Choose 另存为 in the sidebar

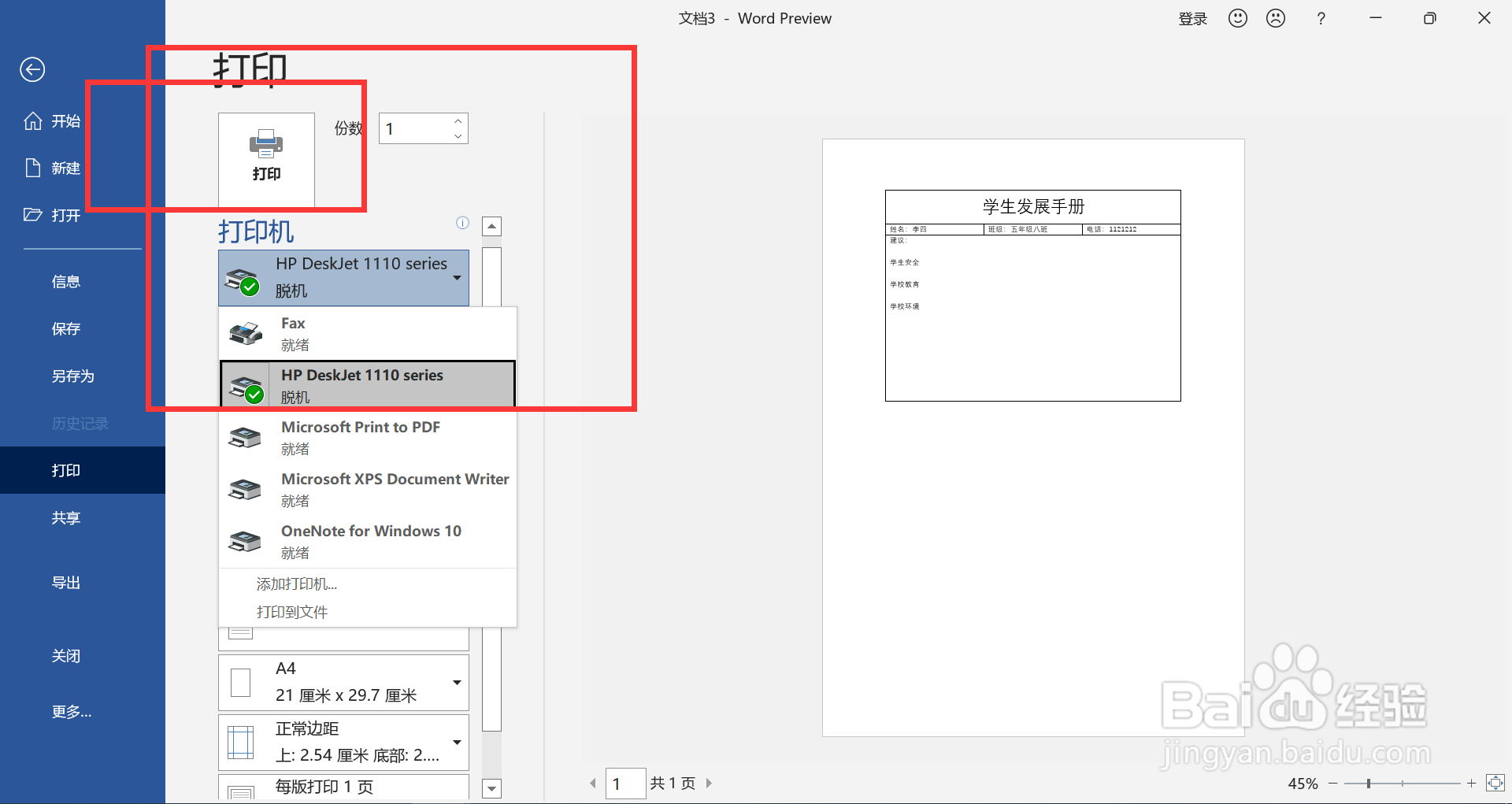click(x=72, y=376)
